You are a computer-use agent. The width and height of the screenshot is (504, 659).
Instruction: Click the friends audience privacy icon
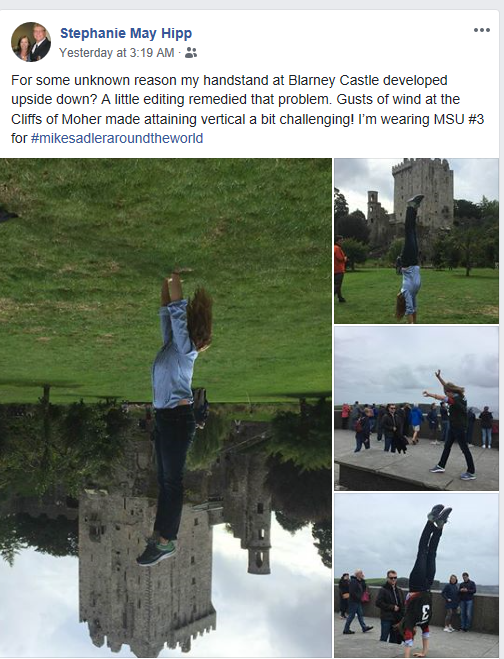click(x=191, y=53)
